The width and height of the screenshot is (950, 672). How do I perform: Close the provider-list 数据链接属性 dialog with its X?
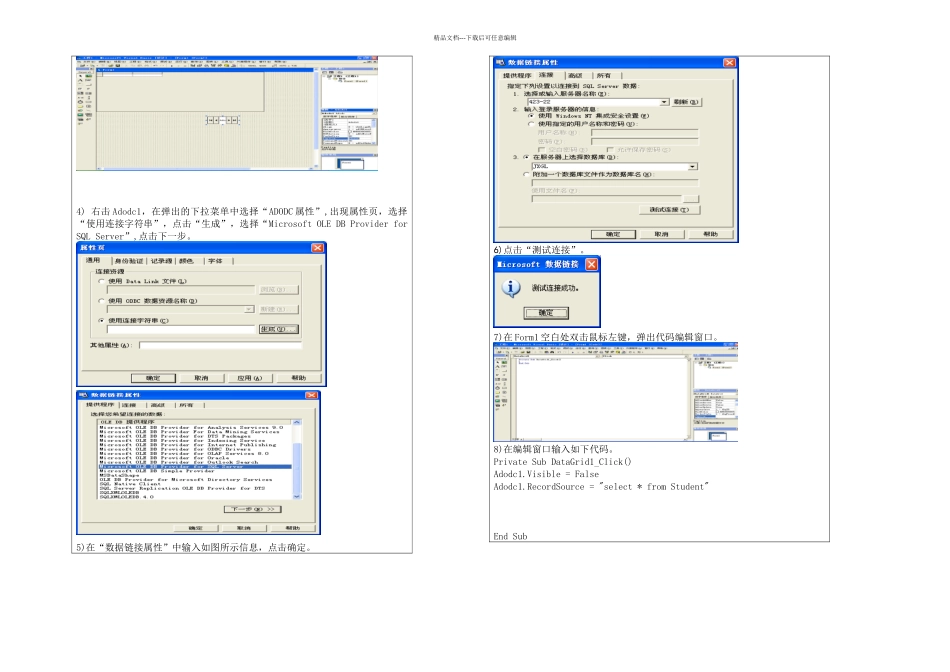(x=311, y=395)
